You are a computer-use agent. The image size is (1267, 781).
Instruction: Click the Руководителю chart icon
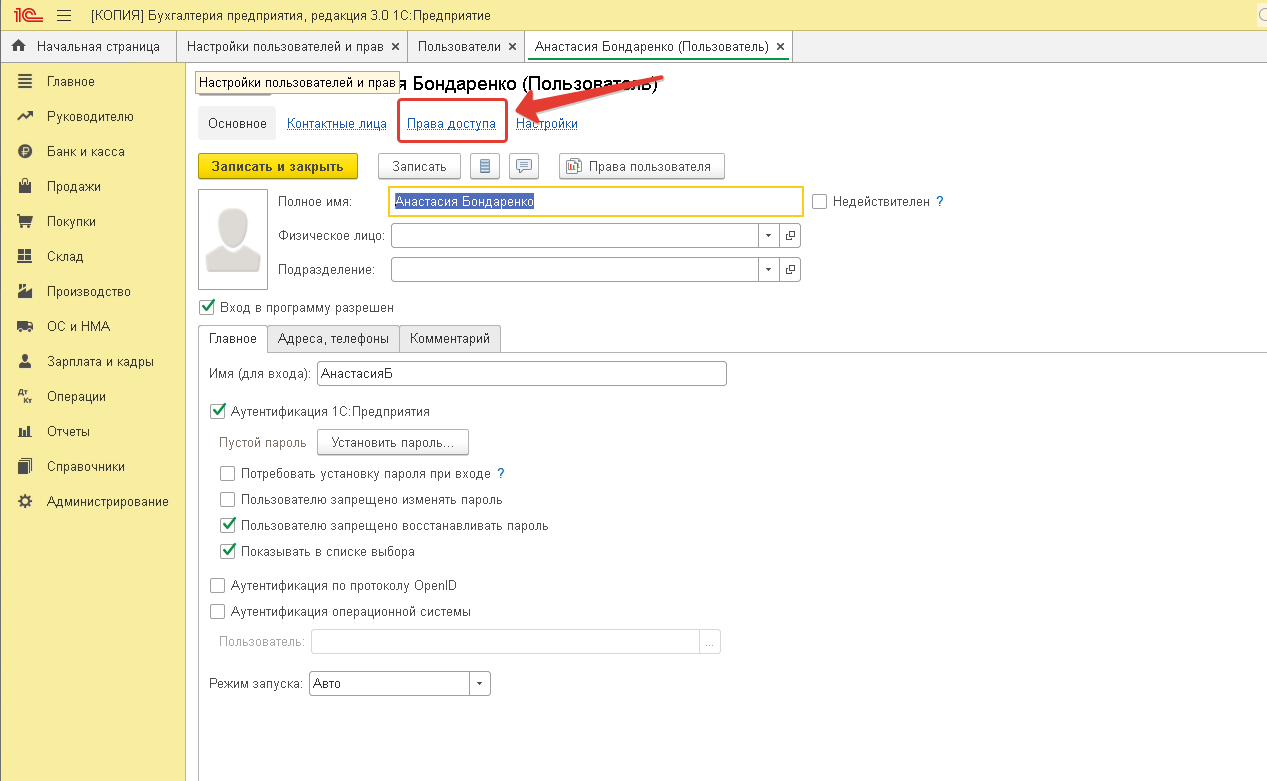[x=26, y=116]
